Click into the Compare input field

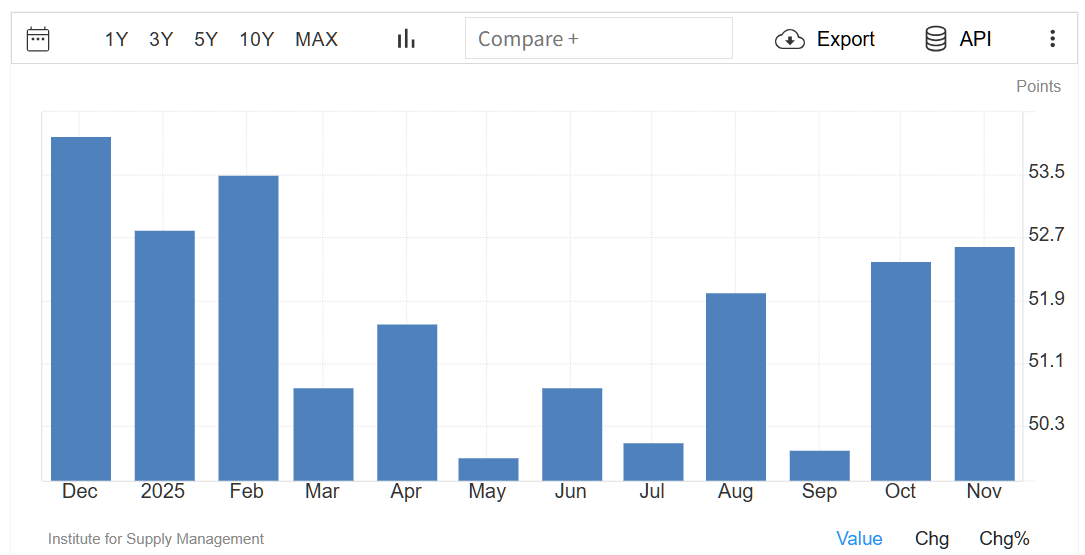coord(598,39)
